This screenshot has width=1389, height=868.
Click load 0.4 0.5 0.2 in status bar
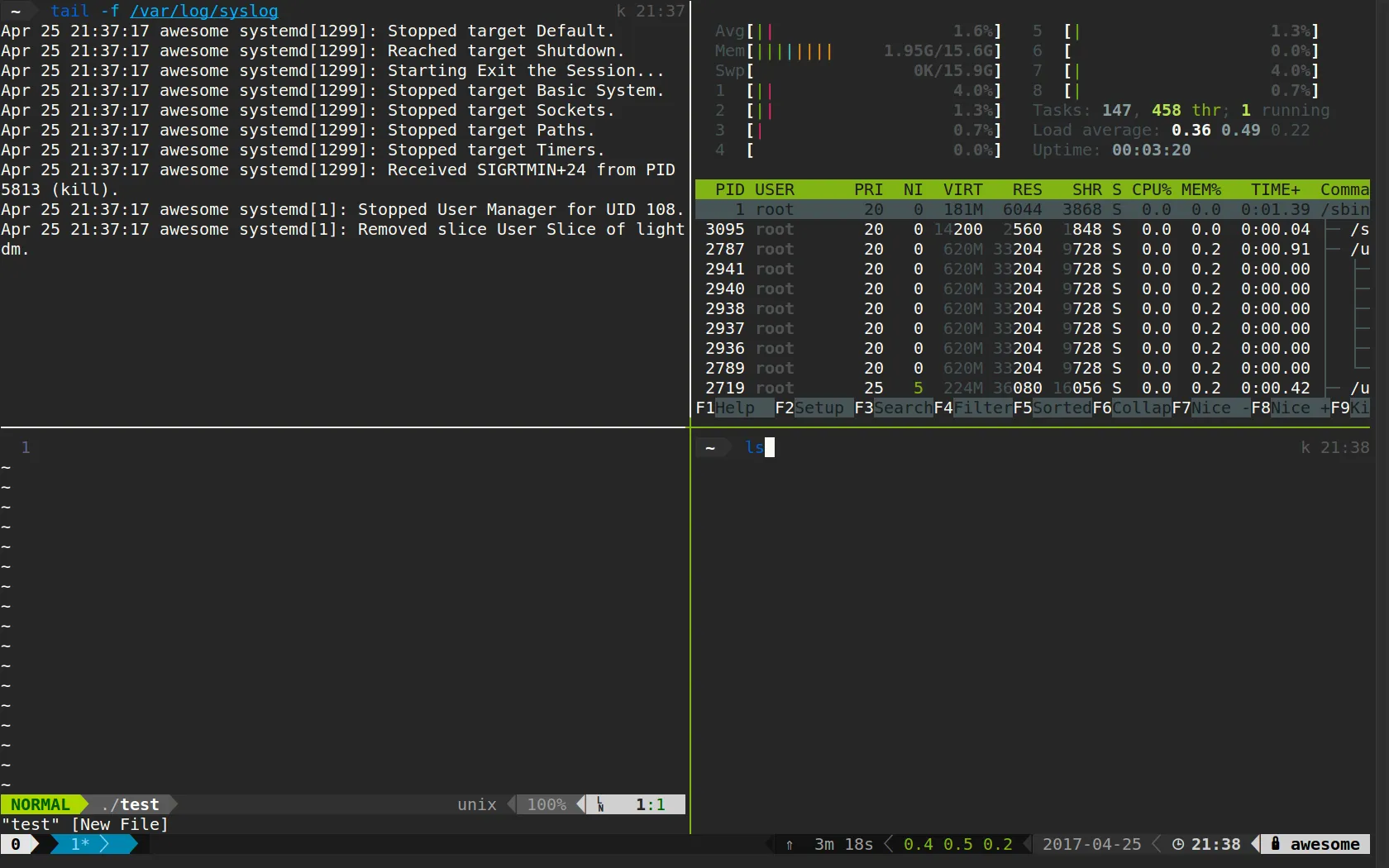coord(958,844)
